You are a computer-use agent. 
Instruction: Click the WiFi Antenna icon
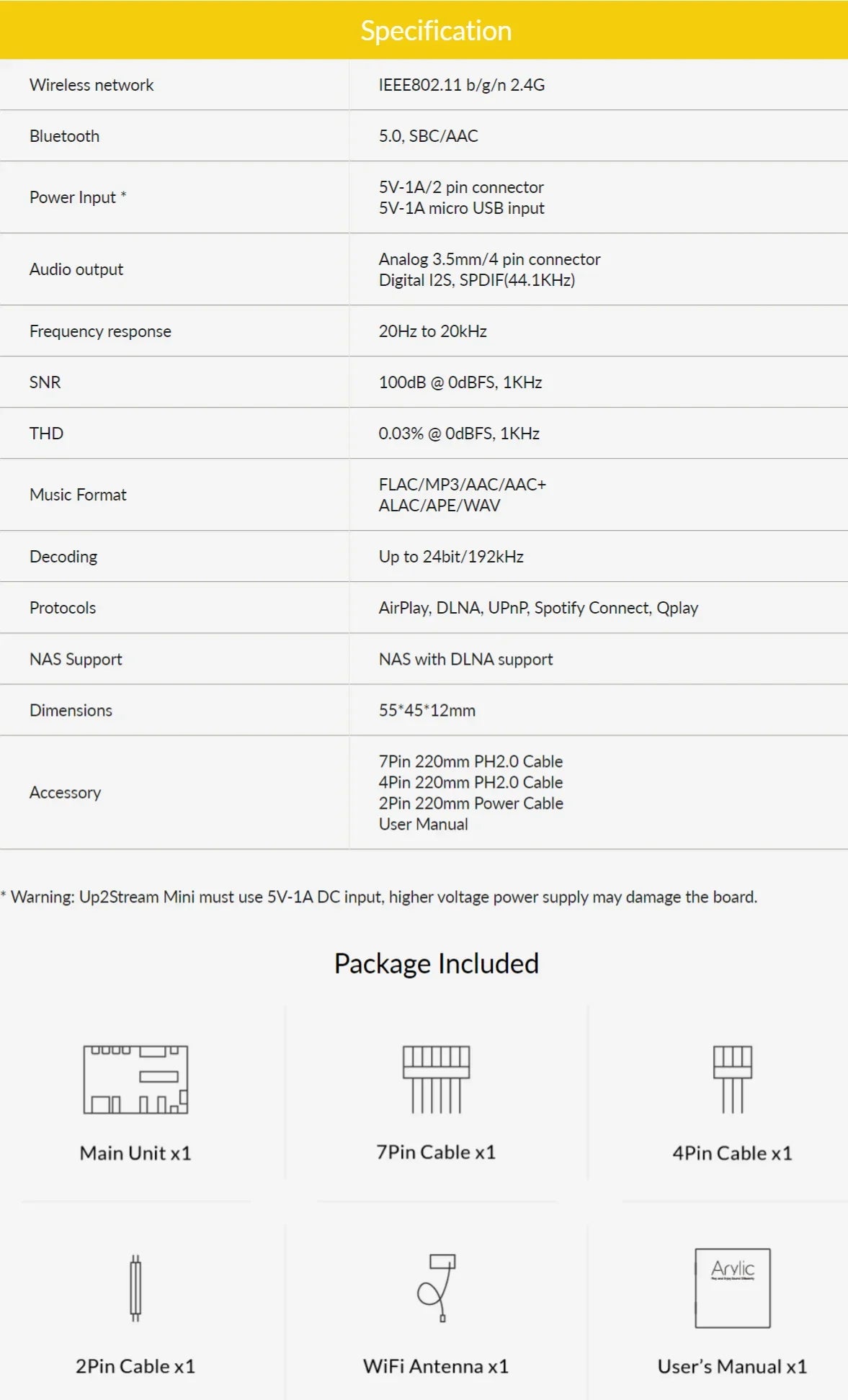tap(437, 1288)
